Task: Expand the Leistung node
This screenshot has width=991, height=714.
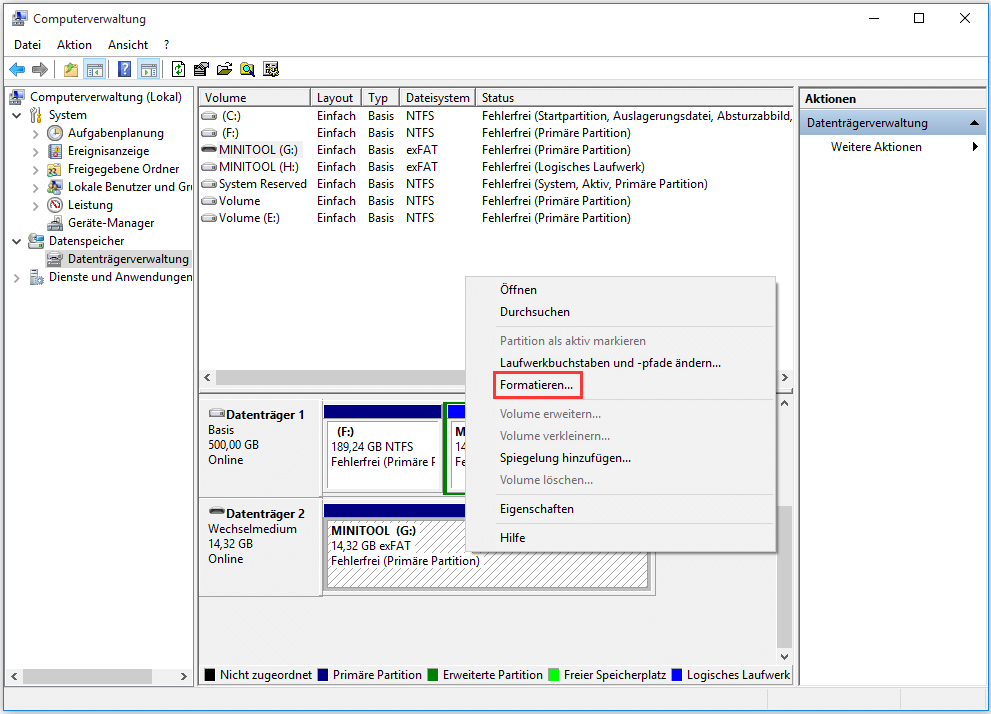Action: click(35, 205)
